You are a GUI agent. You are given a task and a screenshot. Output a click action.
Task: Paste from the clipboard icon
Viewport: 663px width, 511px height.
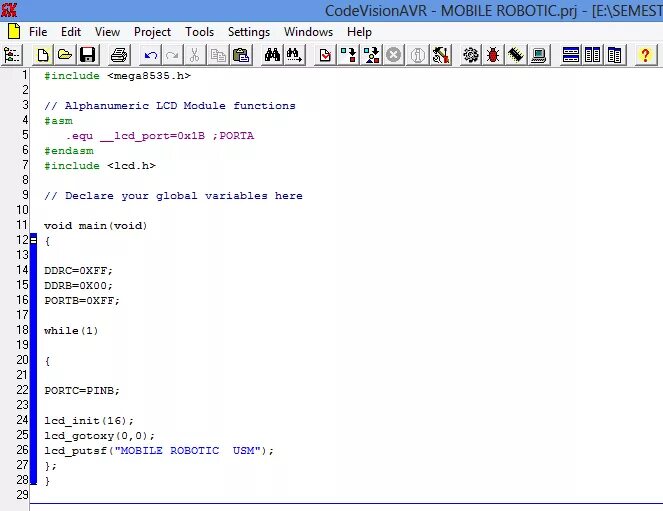coord(241,55)
